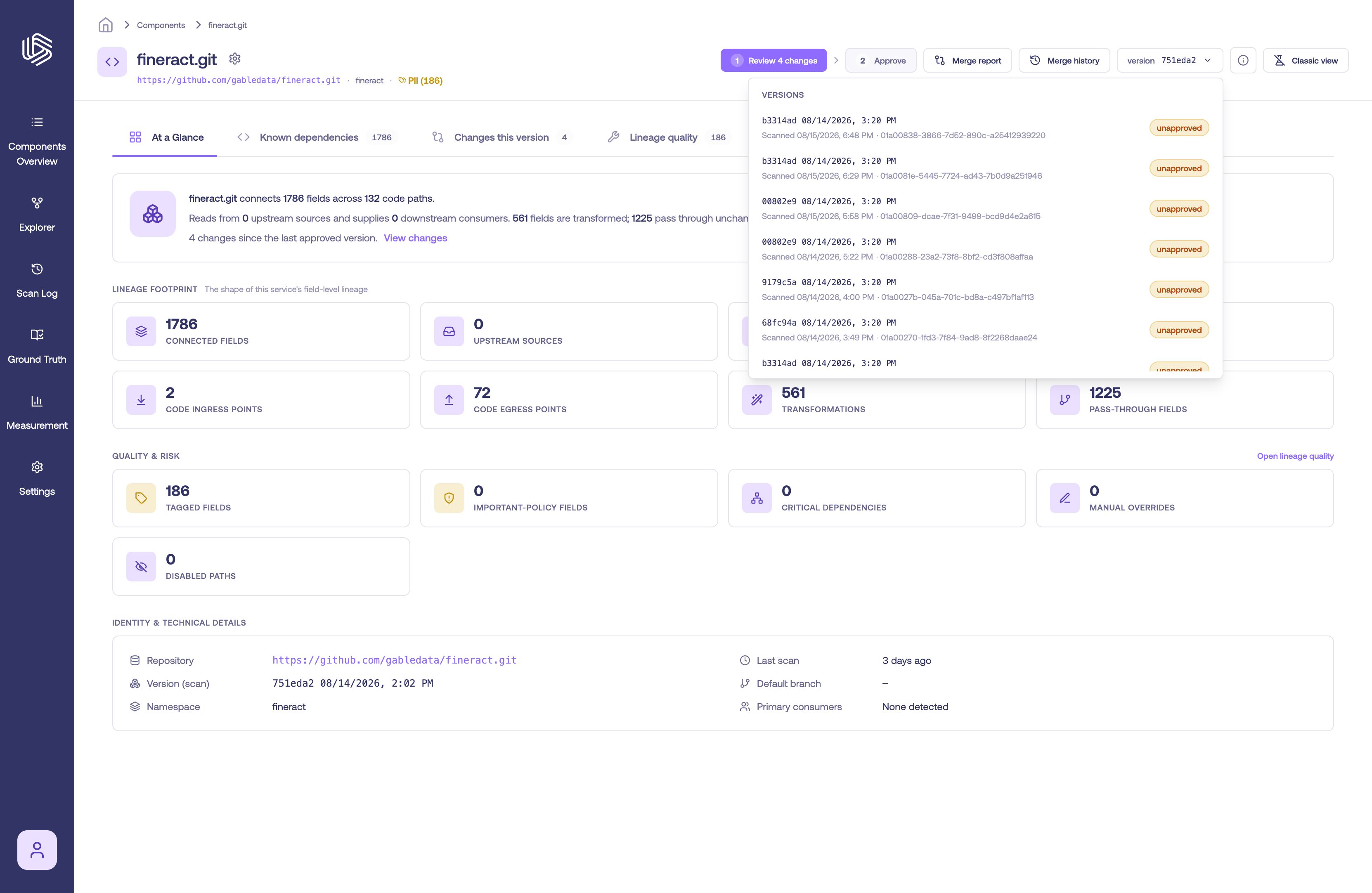Click the View changes link

click(415, 238)
